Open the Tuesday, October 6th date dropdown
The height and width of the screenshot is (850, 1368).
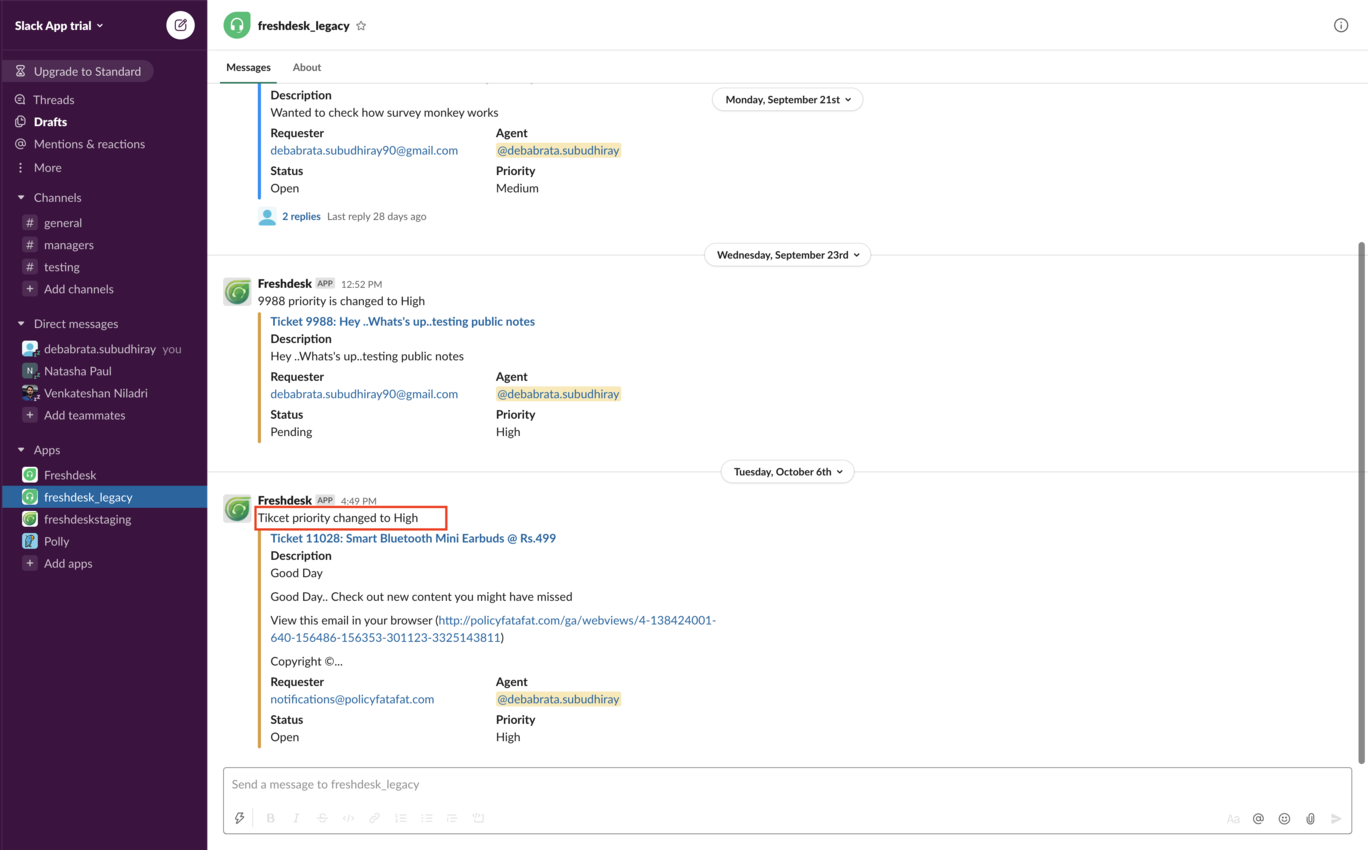(x=788, y=472)
